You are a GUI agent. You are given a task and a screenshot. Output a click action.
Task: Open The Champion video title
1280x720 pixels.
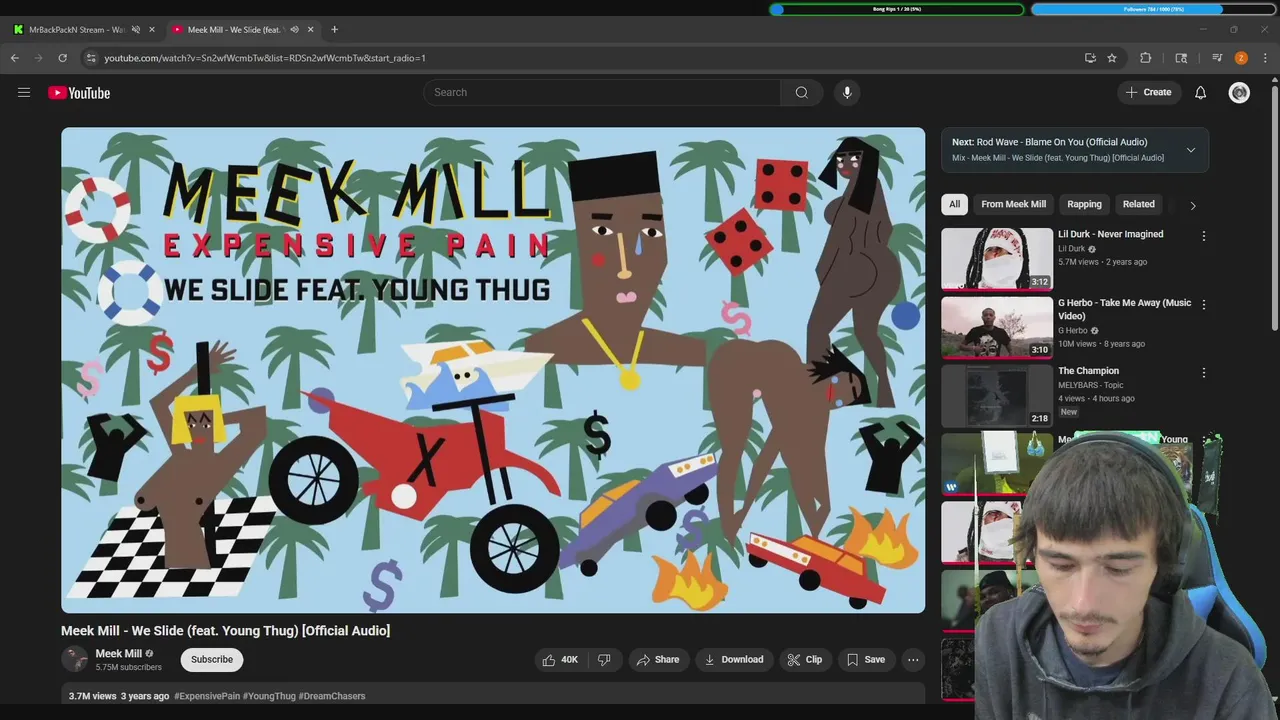[1089, 371]
